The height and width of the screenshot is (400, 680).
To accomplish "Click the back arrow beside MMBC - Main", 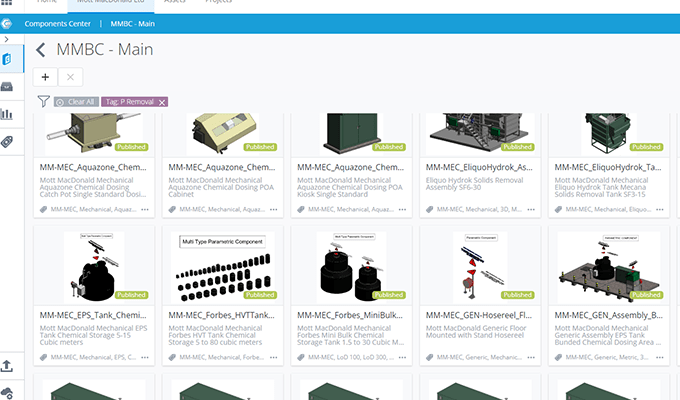I will (x=41, y=50).
